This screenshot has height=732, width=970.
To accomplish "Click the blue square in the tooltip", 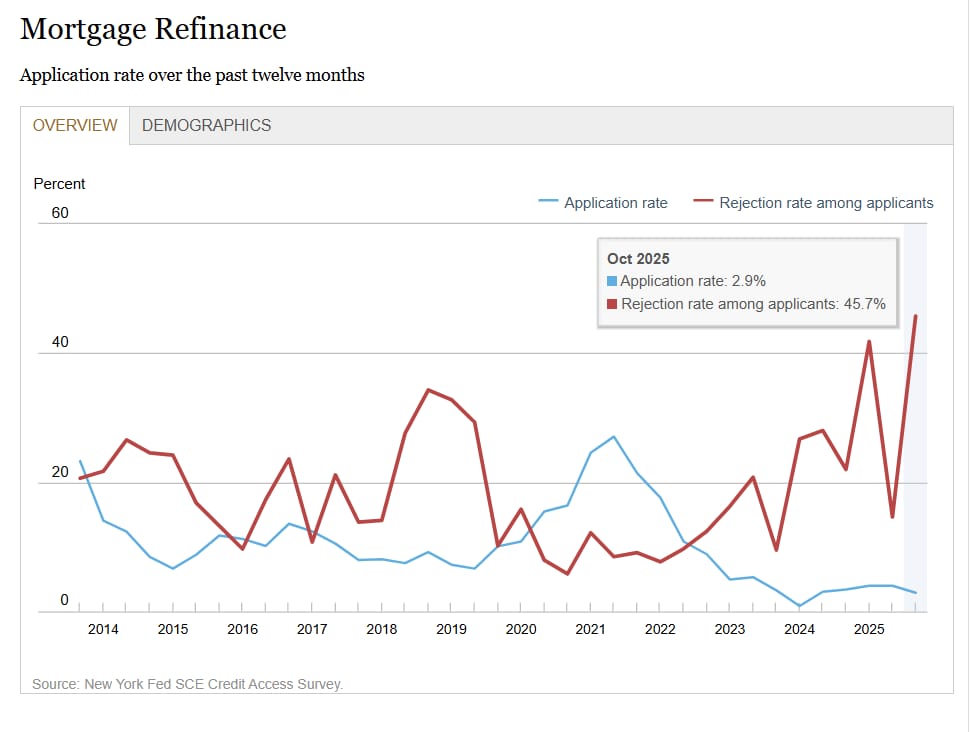I will [612, 281].
